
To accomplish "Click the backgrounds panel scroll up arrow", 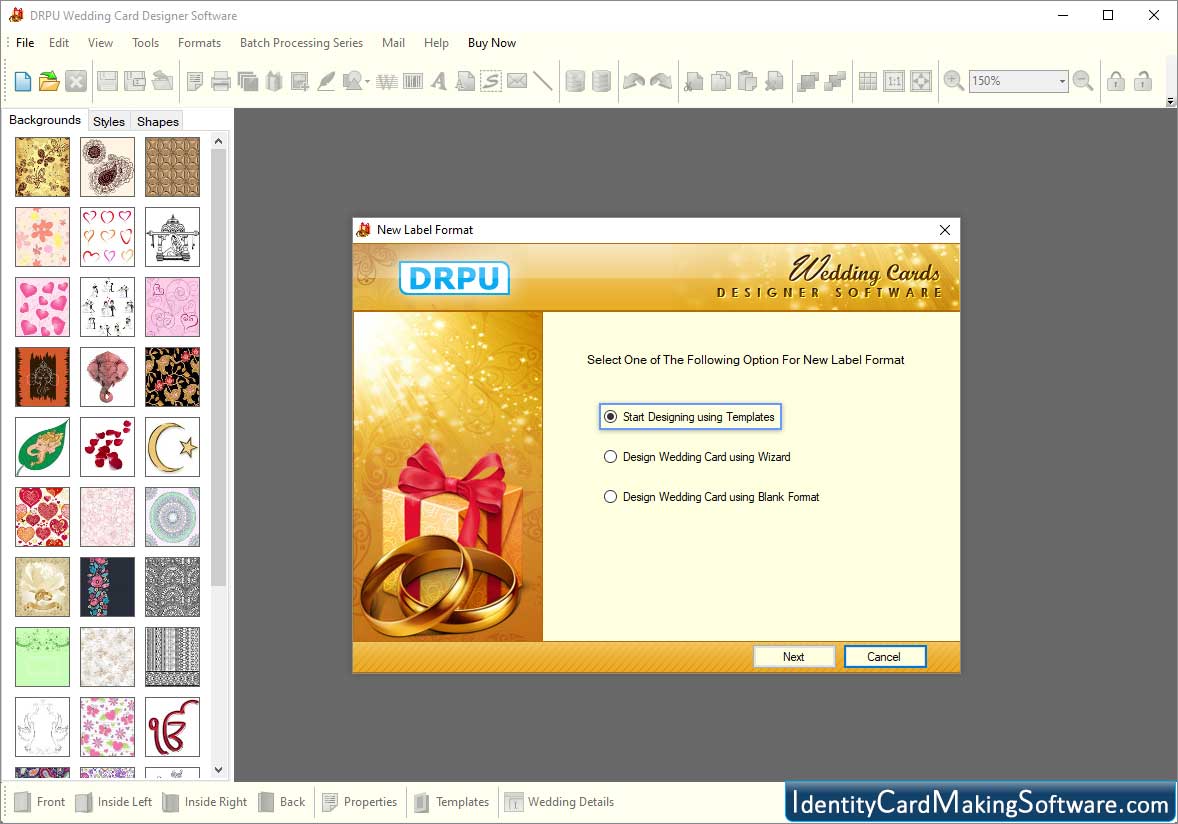I will coord(219,141).
